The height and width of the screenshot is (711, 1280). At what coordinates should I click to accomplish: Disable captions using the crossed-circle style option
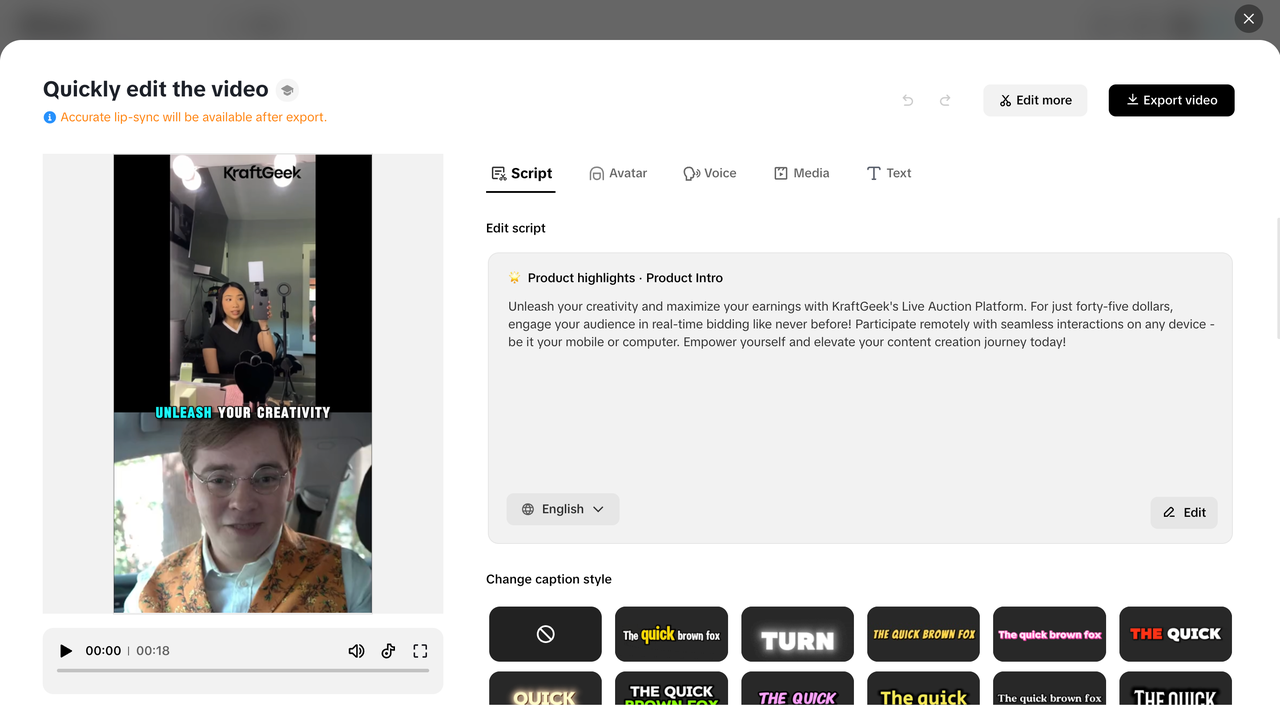pyautogui.click(x=545, y=634)
